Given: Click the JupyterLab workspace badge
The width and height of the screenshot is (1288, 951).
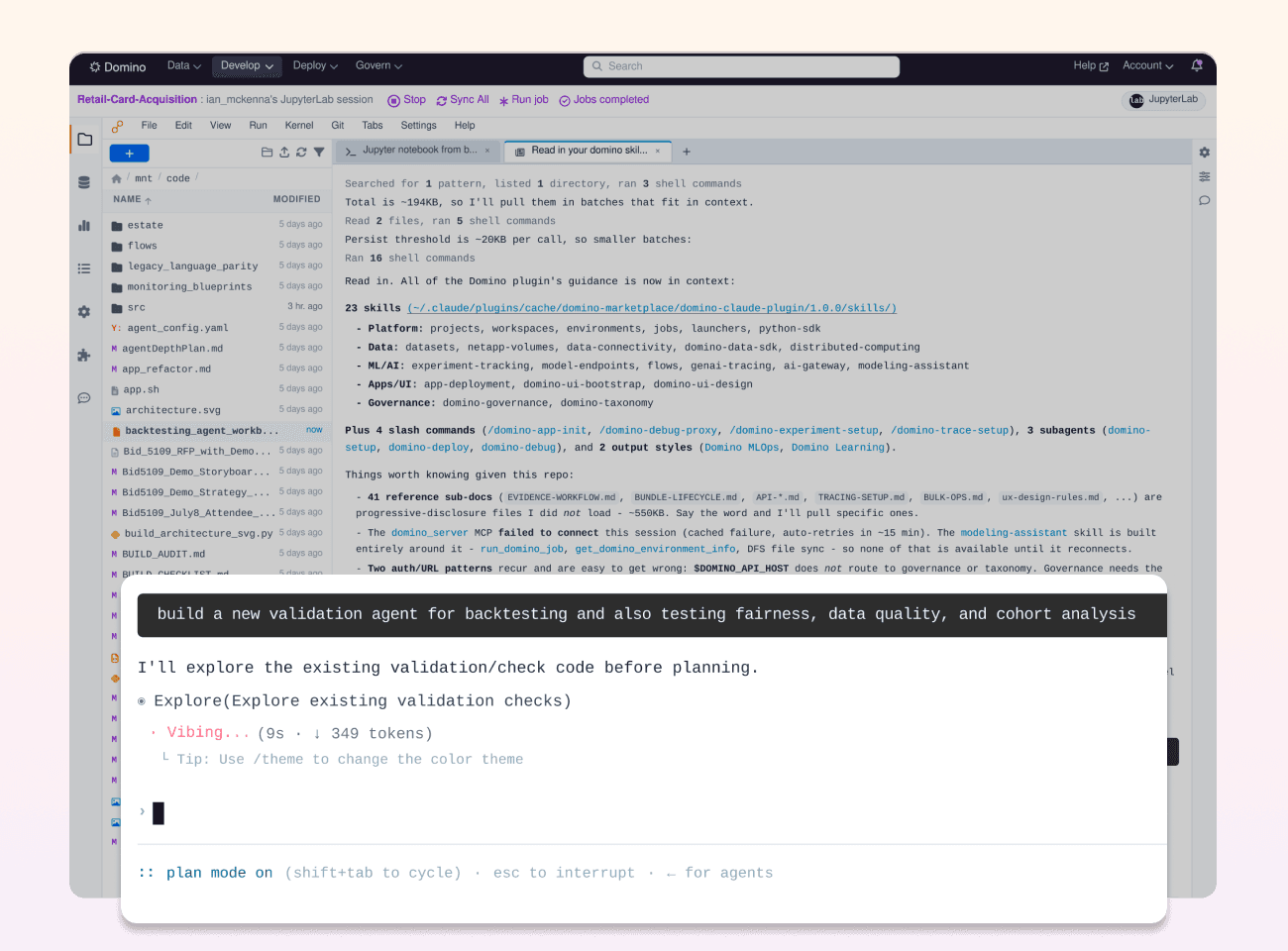Looking at the screenshot, I should point(1164,100).
